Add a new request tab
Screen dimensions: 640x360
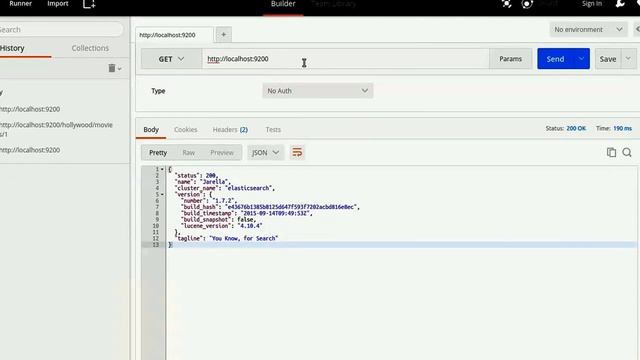pyautogui.click(x=224, y=35)
